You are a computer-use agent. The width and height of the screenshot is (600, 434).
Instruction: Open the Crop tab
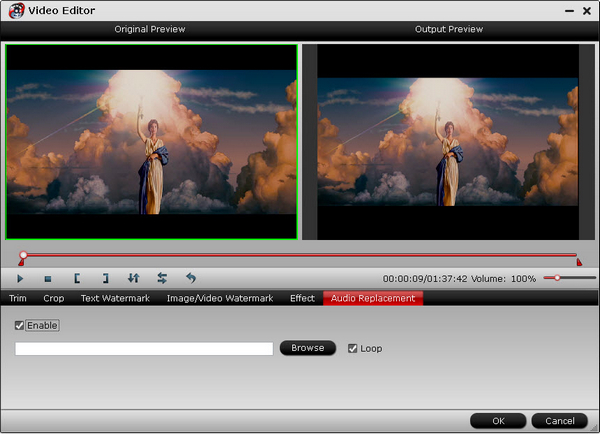54,298
